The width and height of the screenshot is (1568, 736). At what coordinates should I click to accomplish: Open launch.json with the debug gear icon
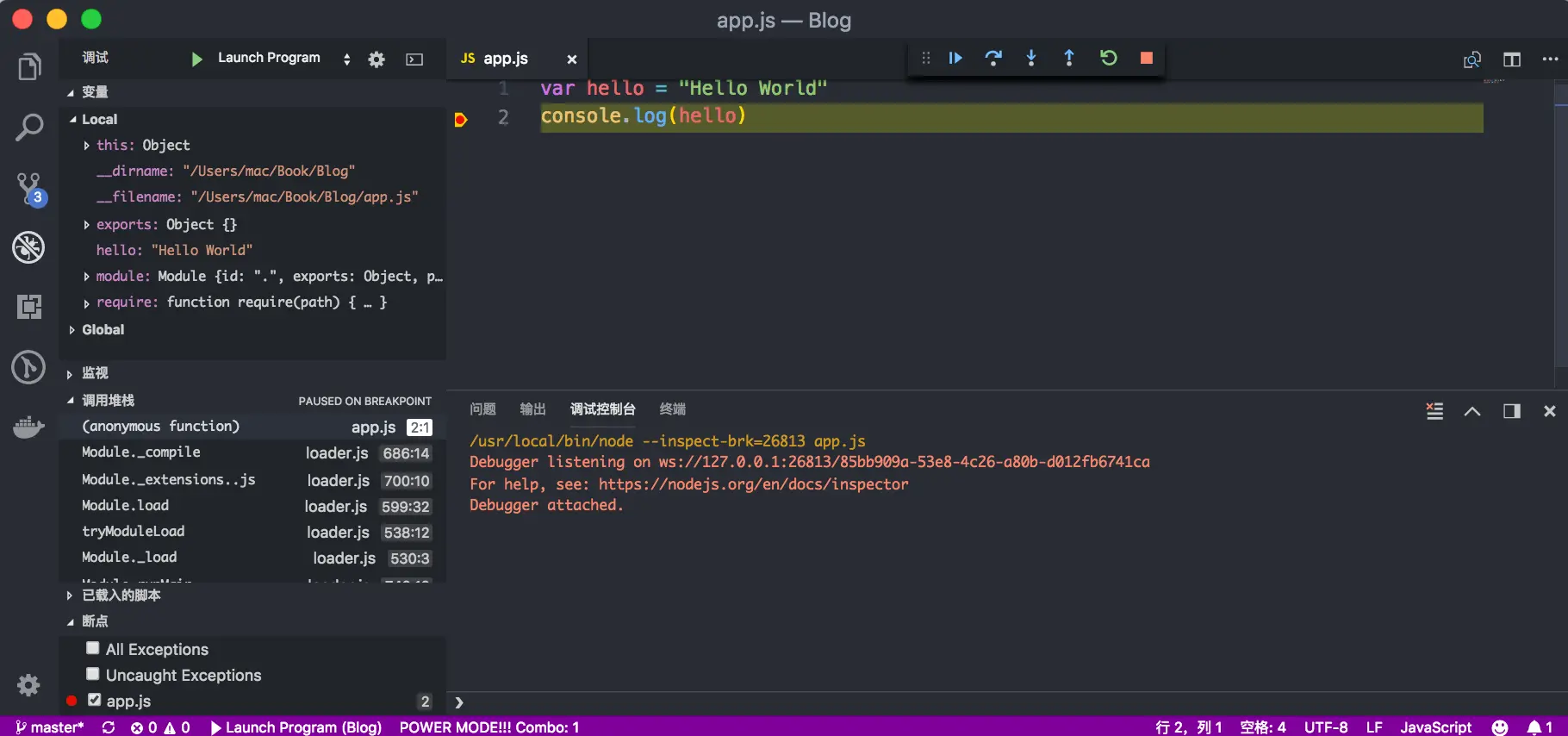point(376,59)
